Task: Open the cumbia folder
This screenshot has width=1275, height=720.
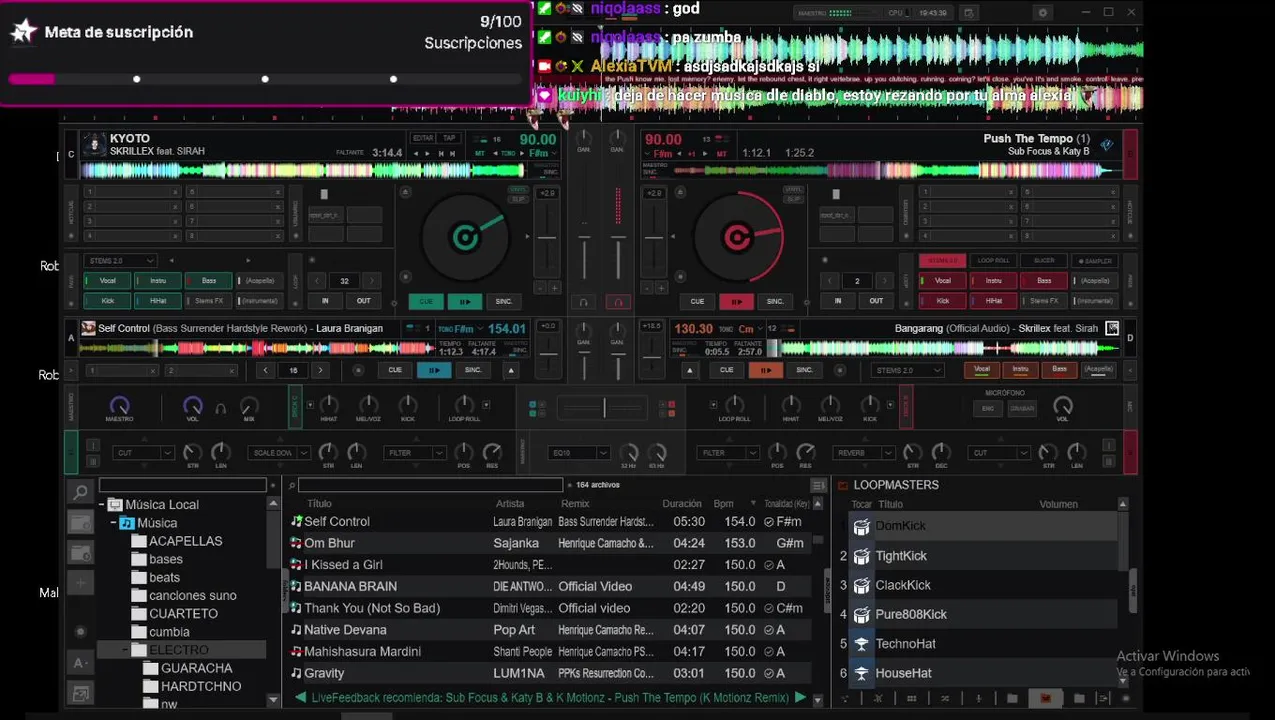Action: tap(168, 632)
